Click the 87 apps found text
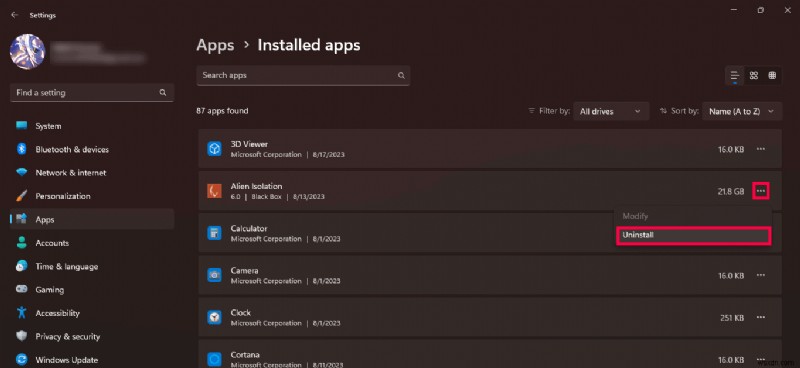 [x=222, y=111]
